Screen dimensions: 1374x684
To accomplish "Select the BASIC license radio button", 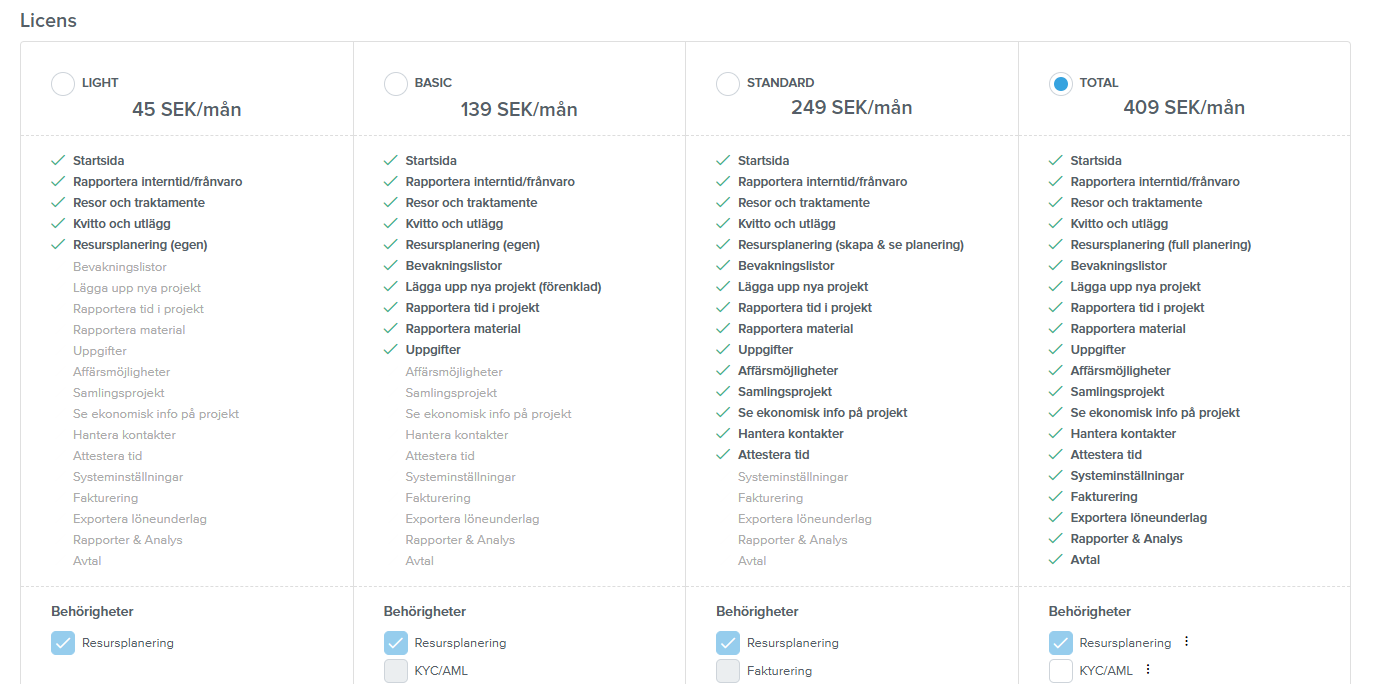I will pos(396,84).
